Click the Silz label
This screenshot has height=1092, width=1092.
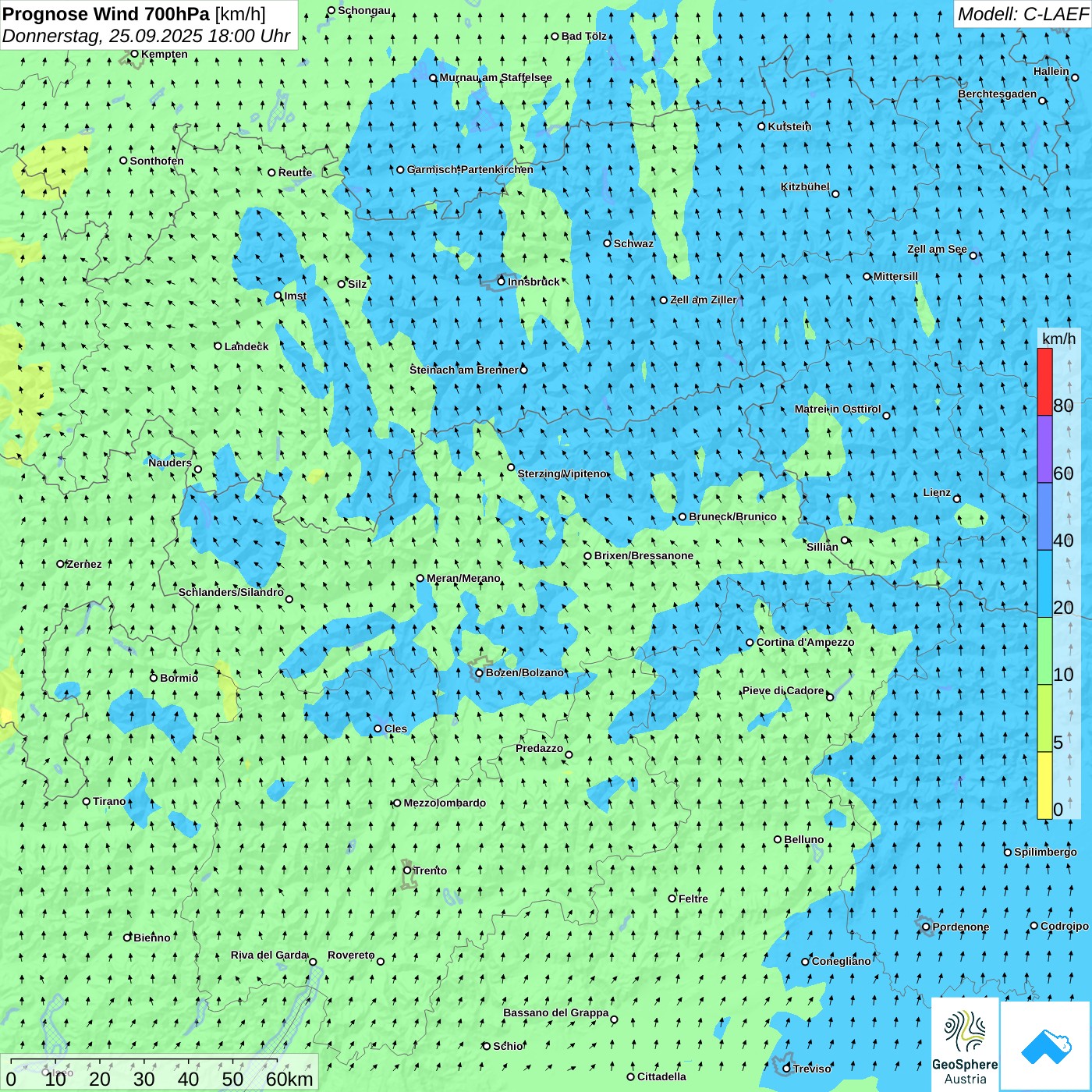pos(357,284)
